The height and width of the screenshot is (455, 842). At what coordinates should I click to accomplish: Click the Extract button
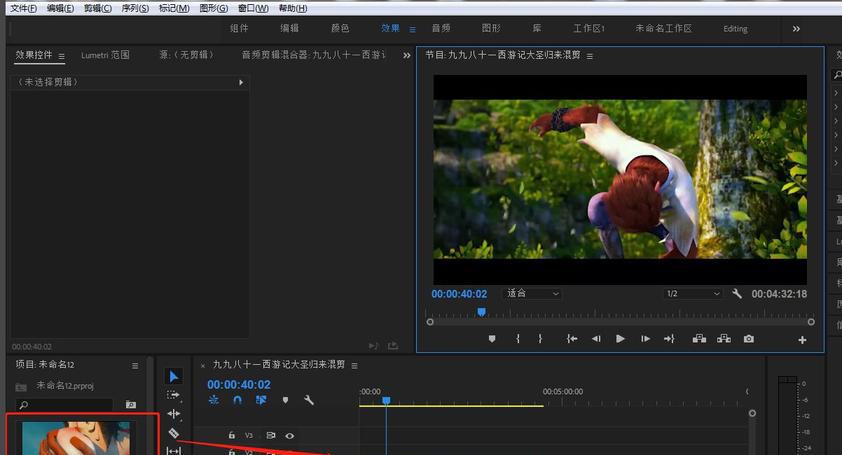(x=724, y=339)
